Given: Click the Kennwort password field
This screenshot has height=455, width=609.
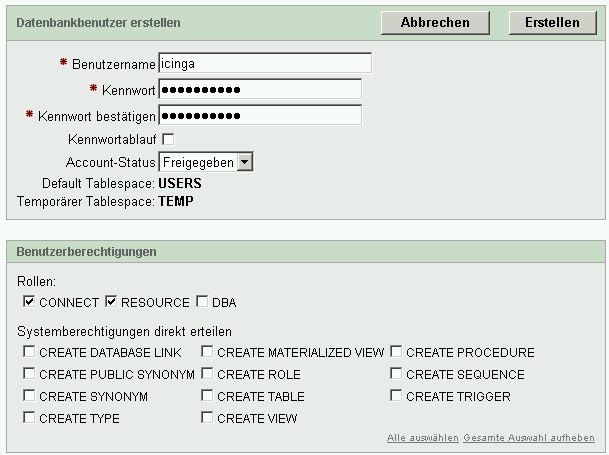Looking at the screenshot, I should 260,90.
